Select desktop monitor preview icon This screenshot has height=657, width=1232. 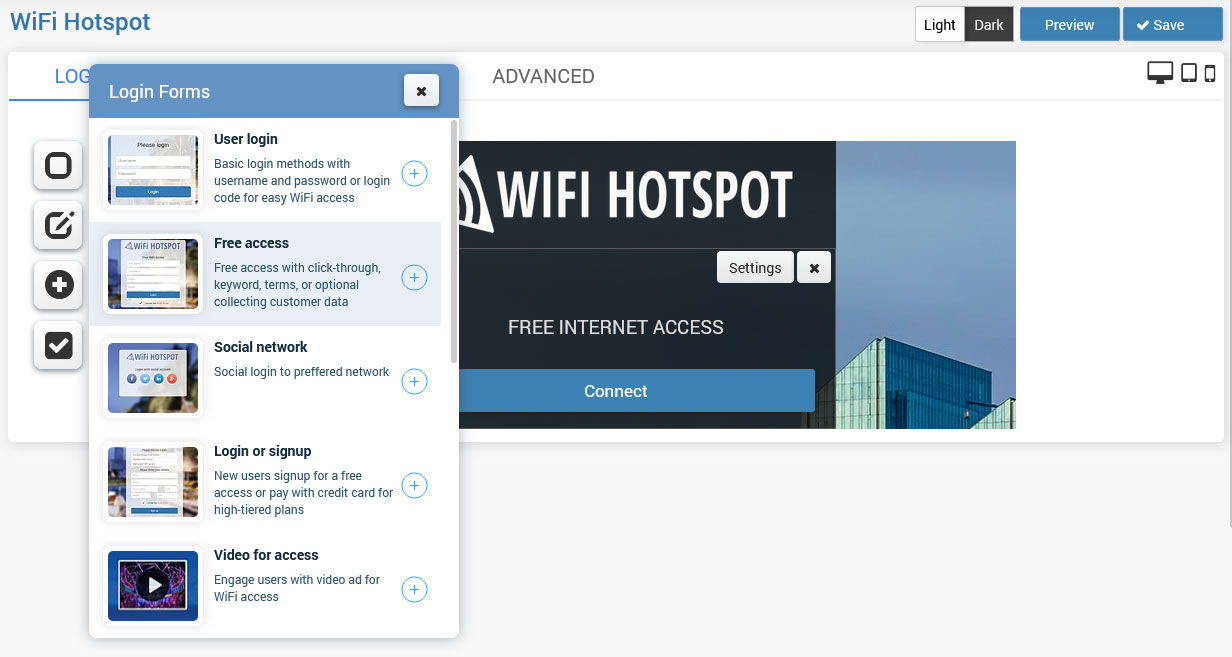click(1159, 73)
